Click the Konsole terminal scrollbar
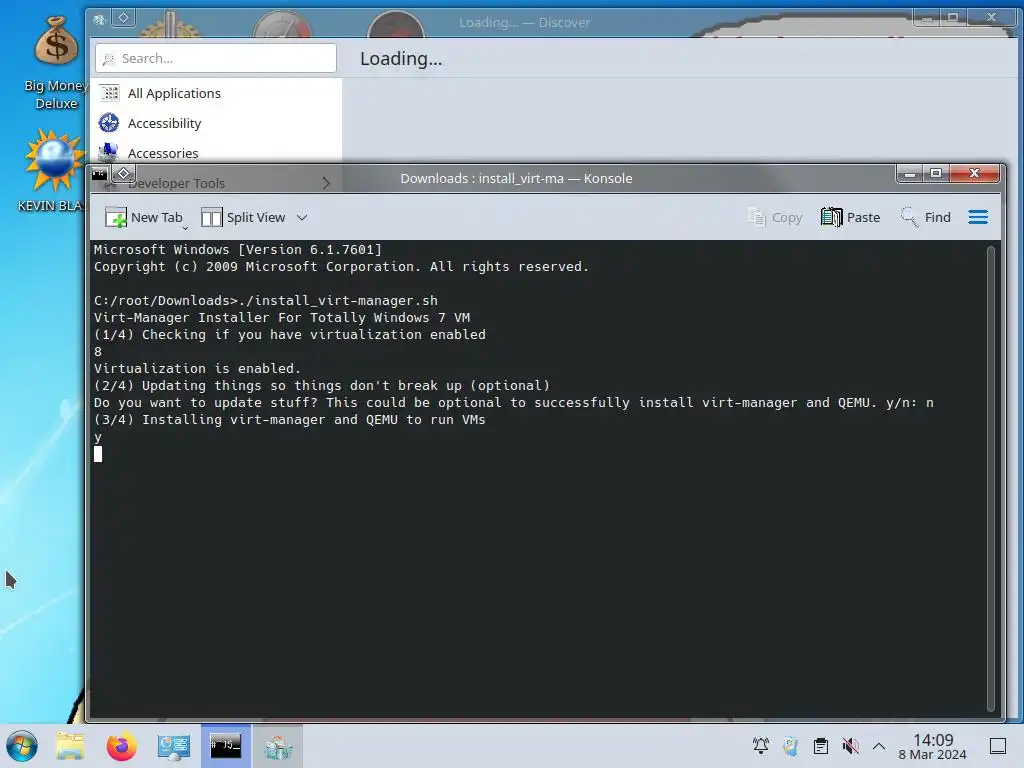 tap(991, 479)
